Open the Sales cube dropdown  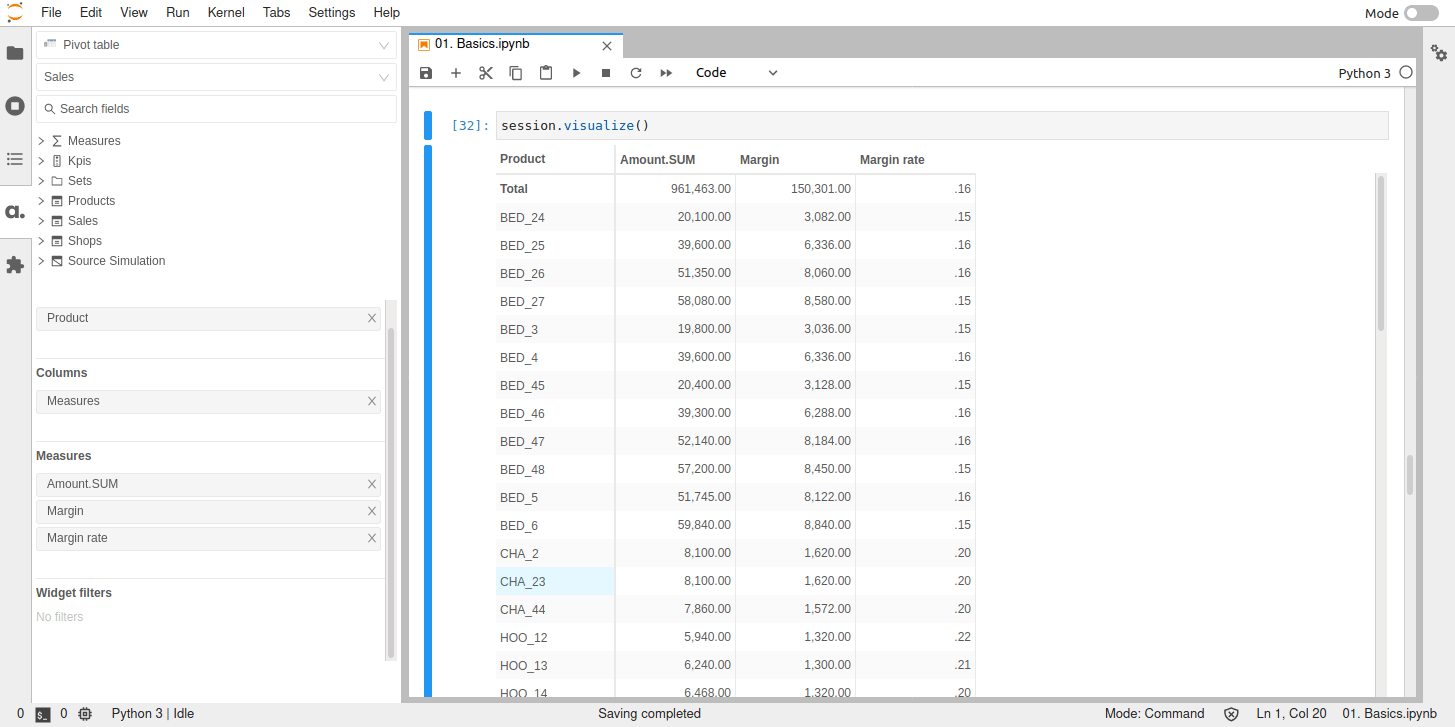click(x=217, y=77)
